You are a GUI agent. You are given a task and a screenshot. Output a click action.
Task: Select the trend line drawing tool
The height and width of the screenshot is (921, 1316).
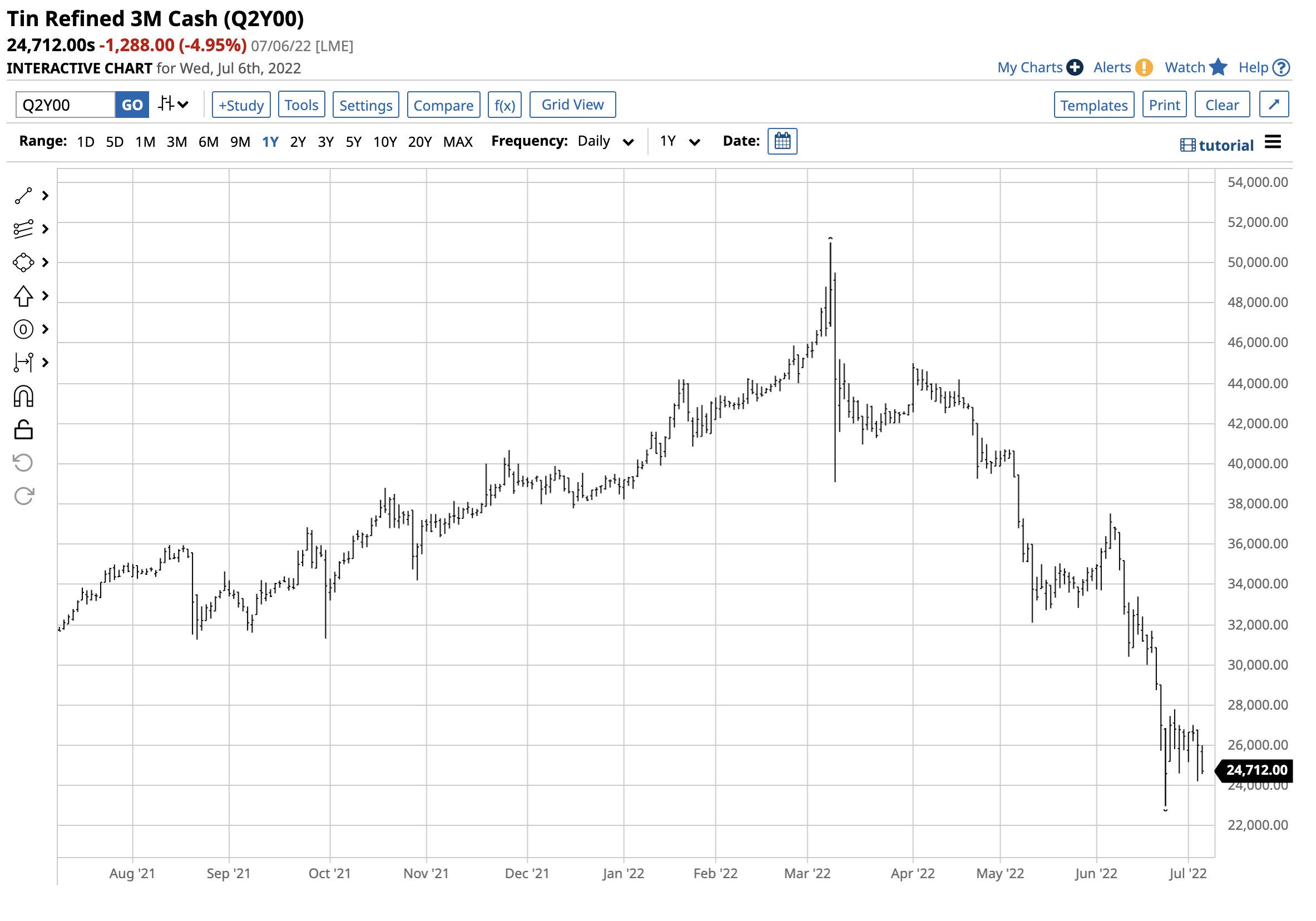tap(23, 196)
